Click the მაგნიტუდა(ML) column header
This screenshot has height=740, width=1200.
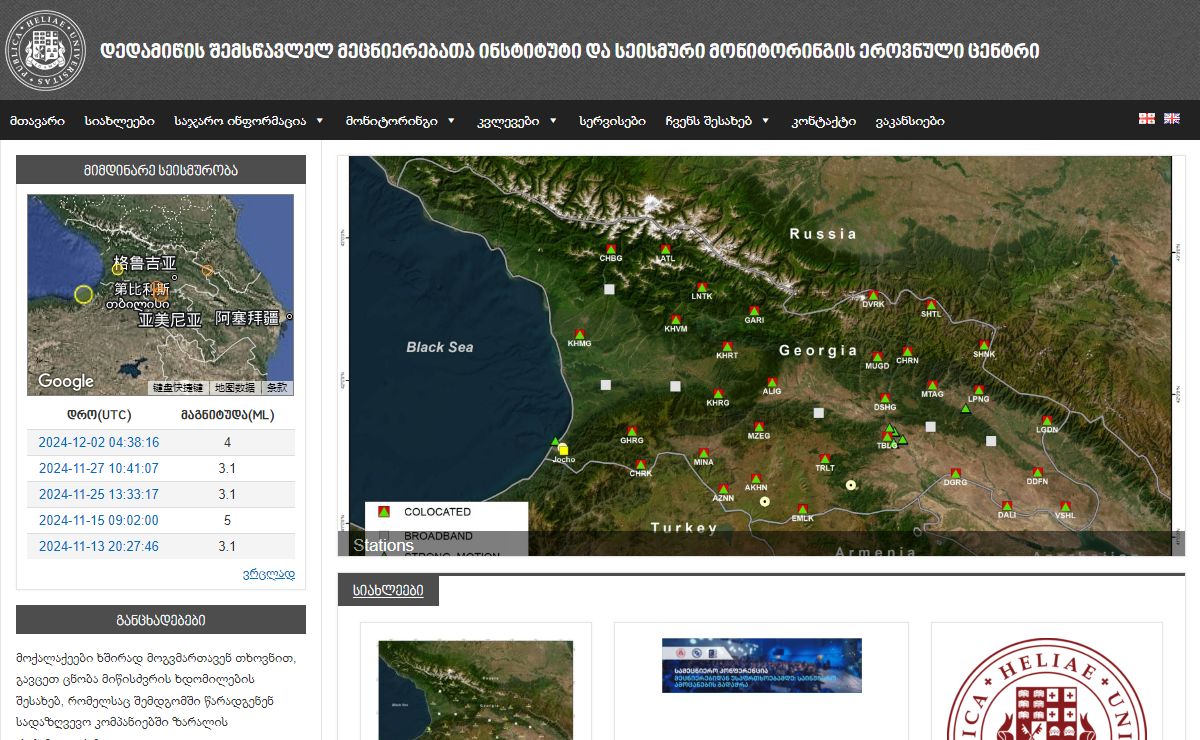pos(227,415)
